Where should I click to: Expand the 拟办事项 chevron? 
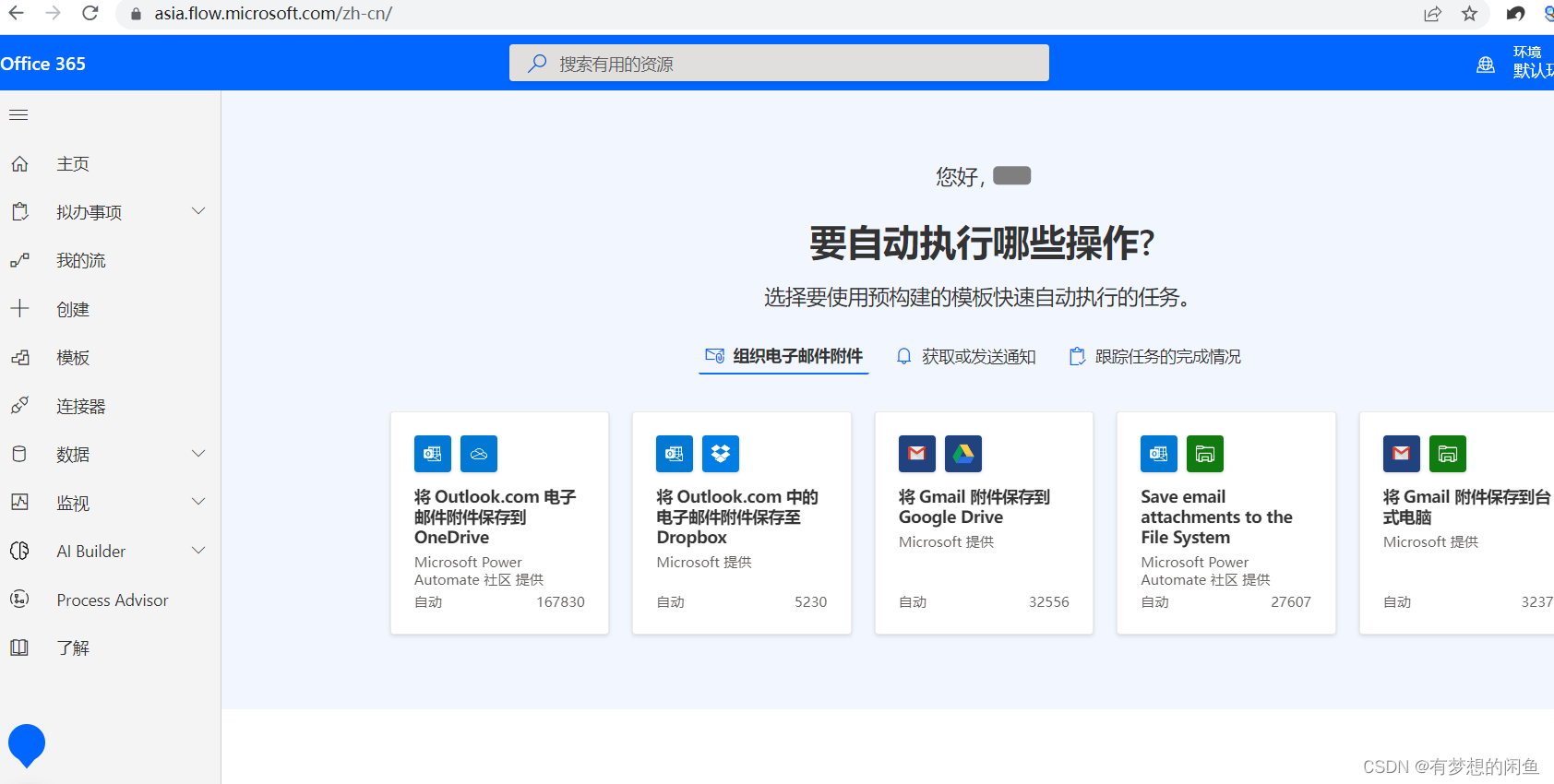coord(198,211)
